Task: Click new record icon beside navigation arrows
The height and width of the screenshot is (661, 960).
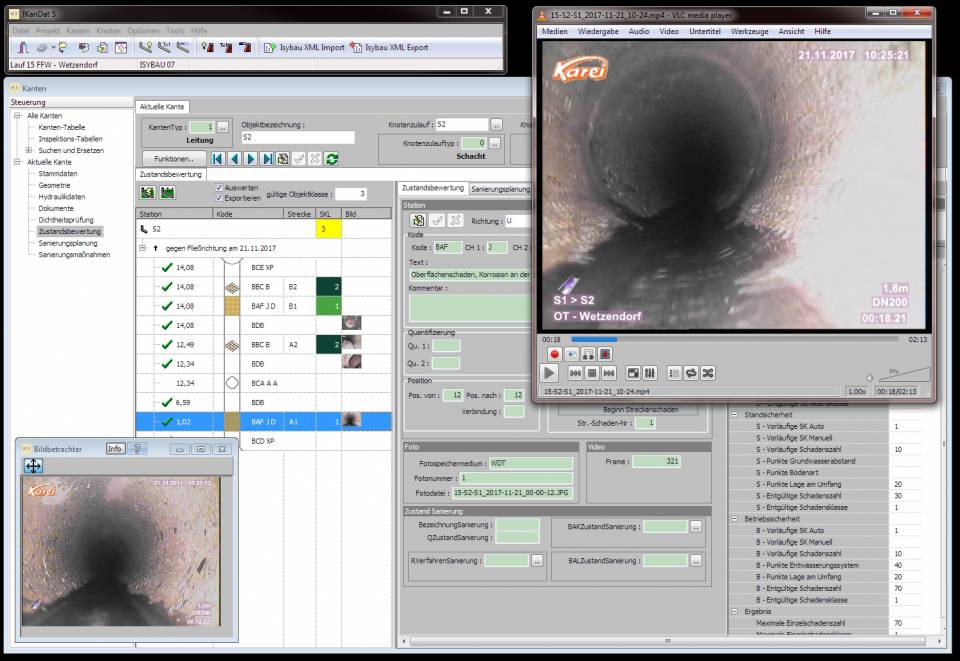Action: click(x=282, y=159)
